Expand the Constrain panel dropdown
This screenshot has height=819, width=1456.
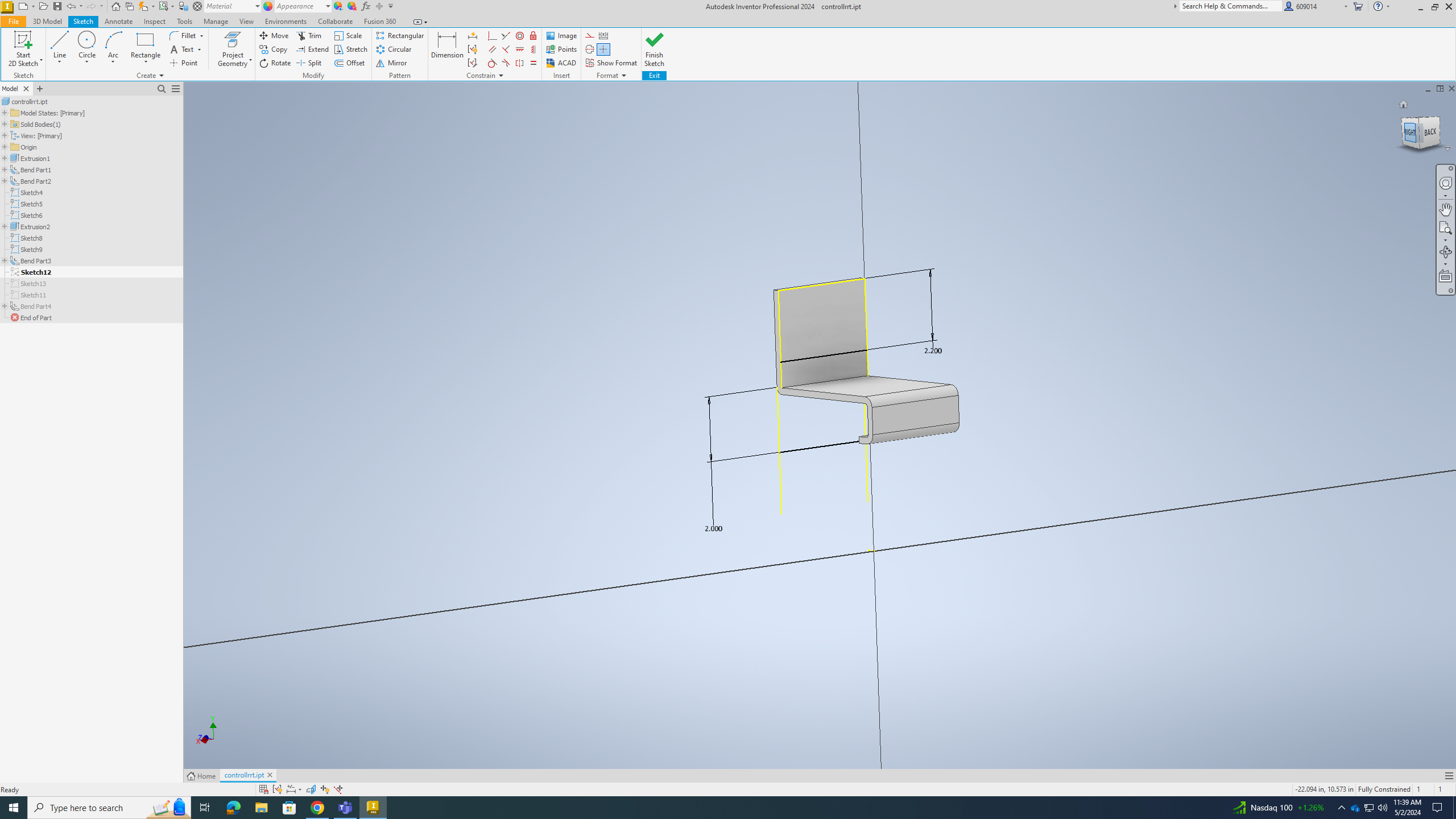point(485,76)
